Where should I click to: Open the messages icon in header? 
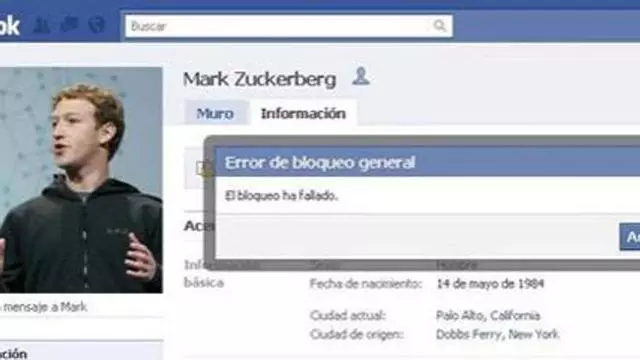[x=69, y=24]
